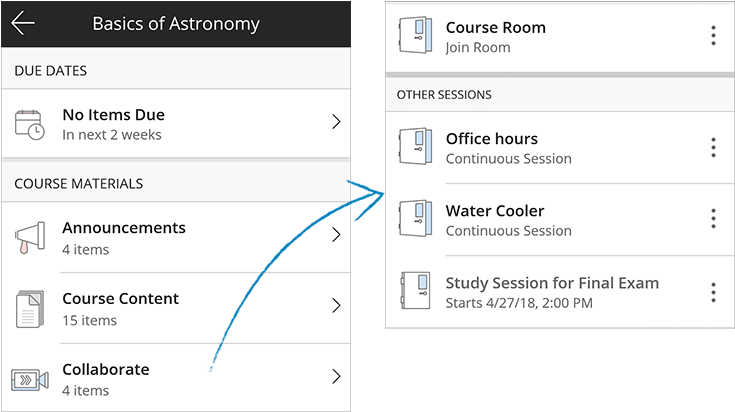The width and height of the screenshot is (735, 412).
Task: Expand Announcements with its chevron arrow
Action: tap(336, 235)
